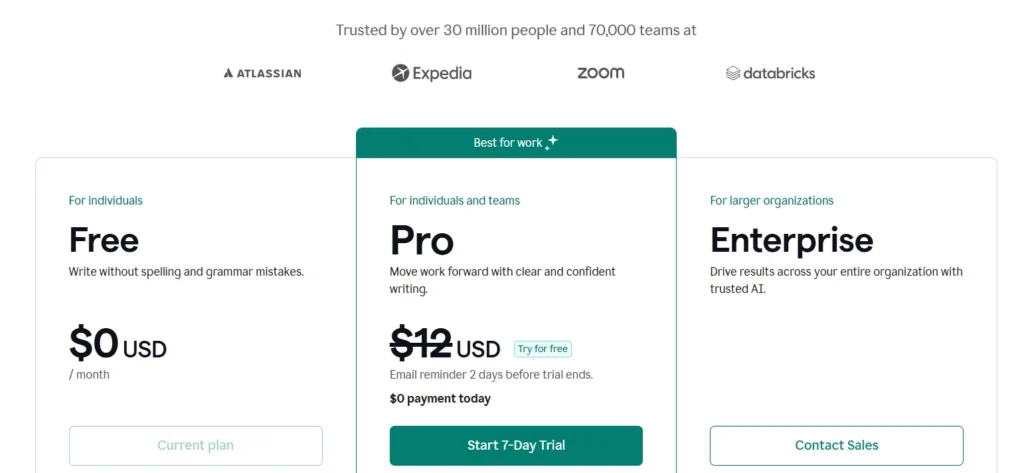The width and height of the screenshot is (1024, 473).
Task: Click the crossed-out $12 price
Action: pyautogui.click(x=421, y=345)
